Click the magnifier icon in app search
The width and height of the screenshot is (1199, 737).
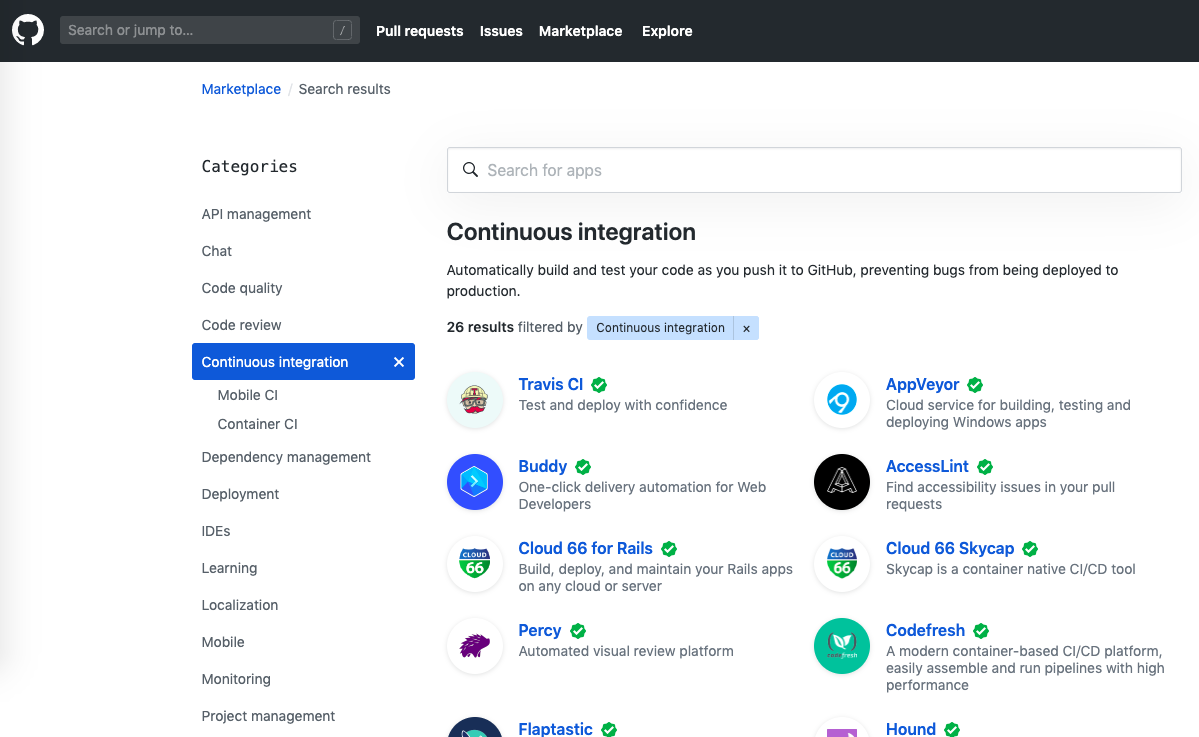pos(470,170)
